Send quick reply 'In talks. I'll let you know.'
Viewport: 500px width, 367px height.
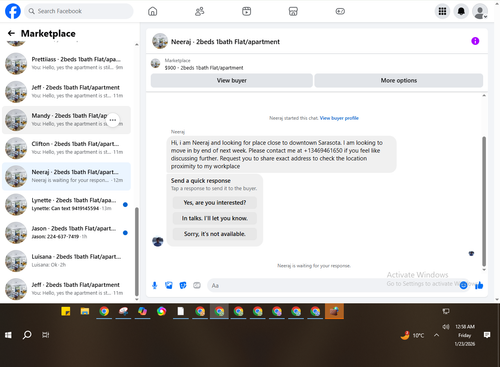pyautogui.click(x=215, y=218)
